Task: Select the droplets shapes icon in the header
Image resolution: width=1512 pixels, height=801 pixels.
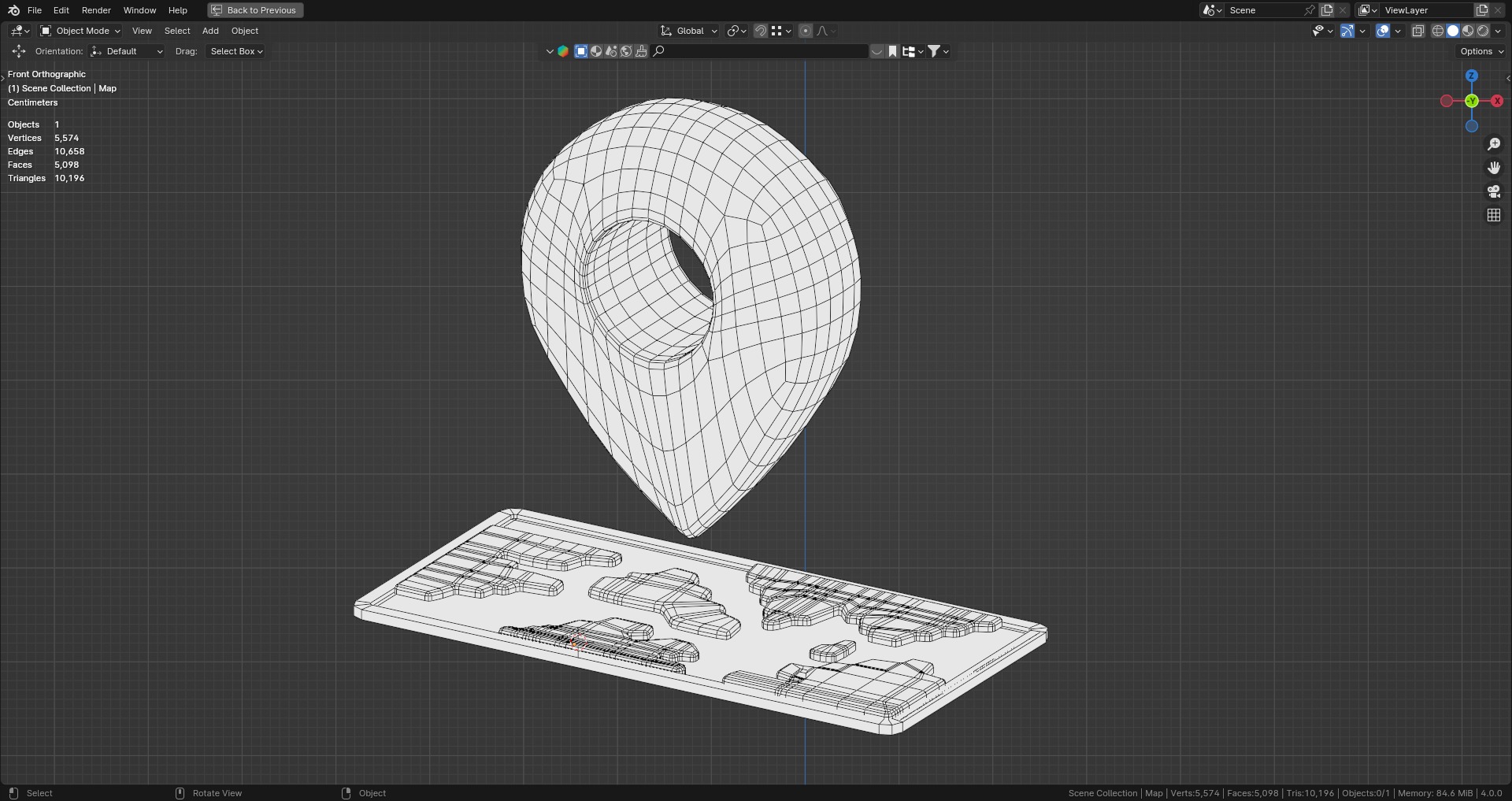Action: [611, 51]
